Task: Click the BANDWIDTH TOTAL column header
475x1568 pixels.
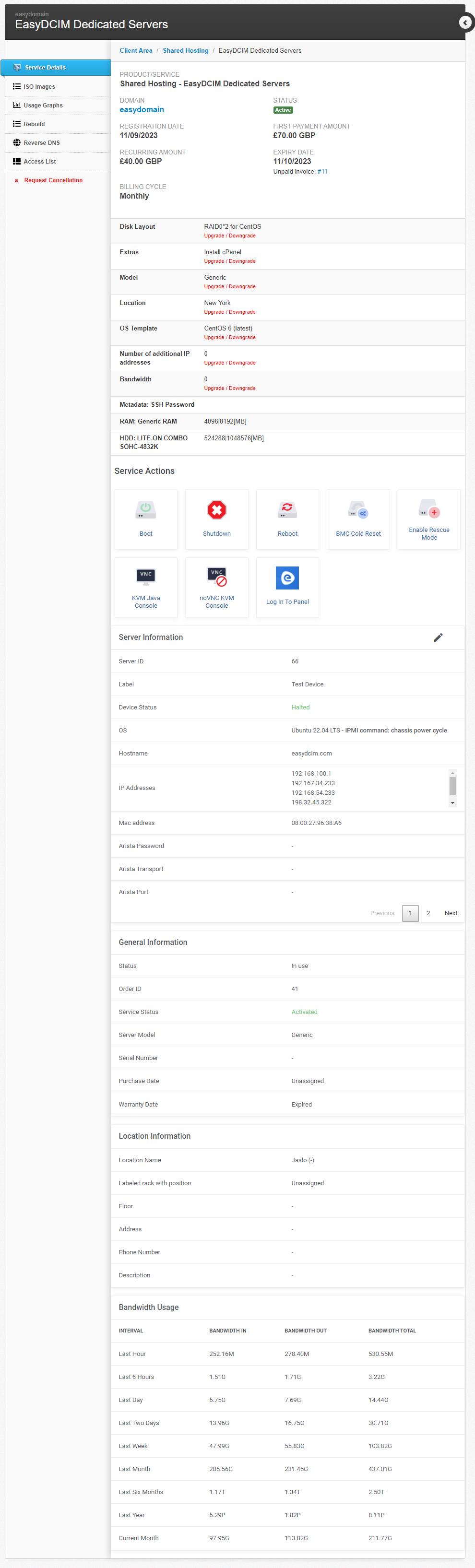Action: (x=392, y=1331)
